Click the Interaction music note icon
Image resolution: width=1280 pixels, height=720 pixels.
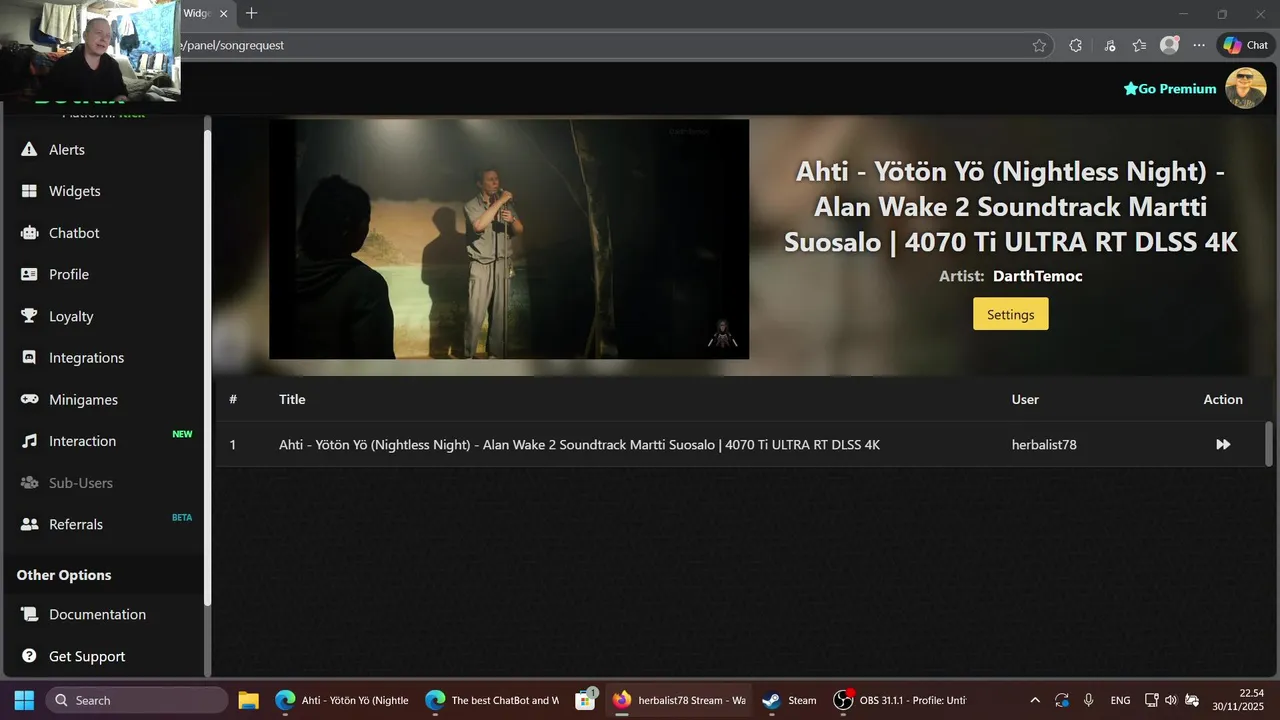(x=29, y=441)
